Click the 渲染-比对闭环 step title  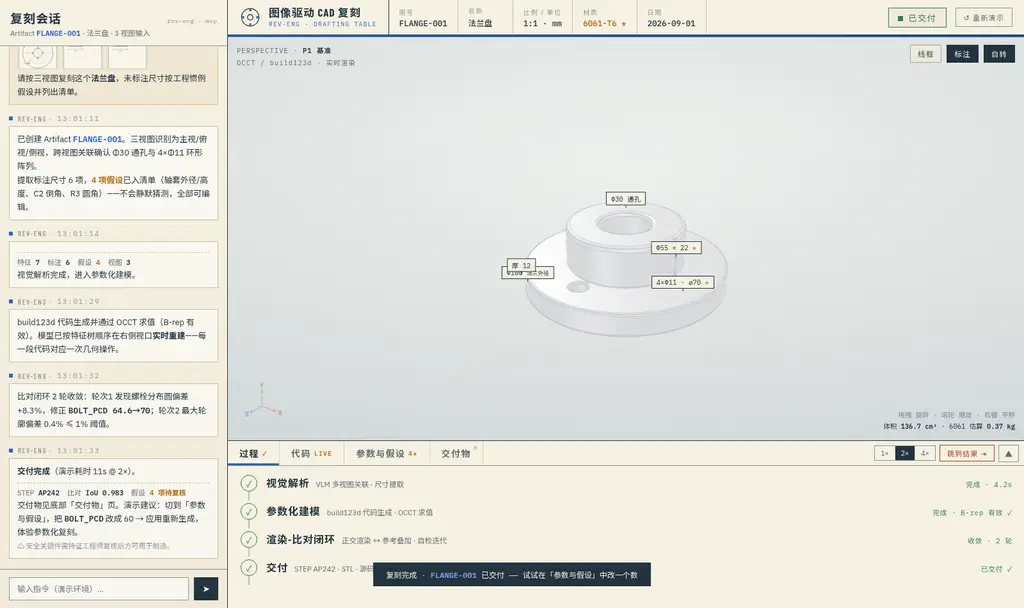(300, 539)
